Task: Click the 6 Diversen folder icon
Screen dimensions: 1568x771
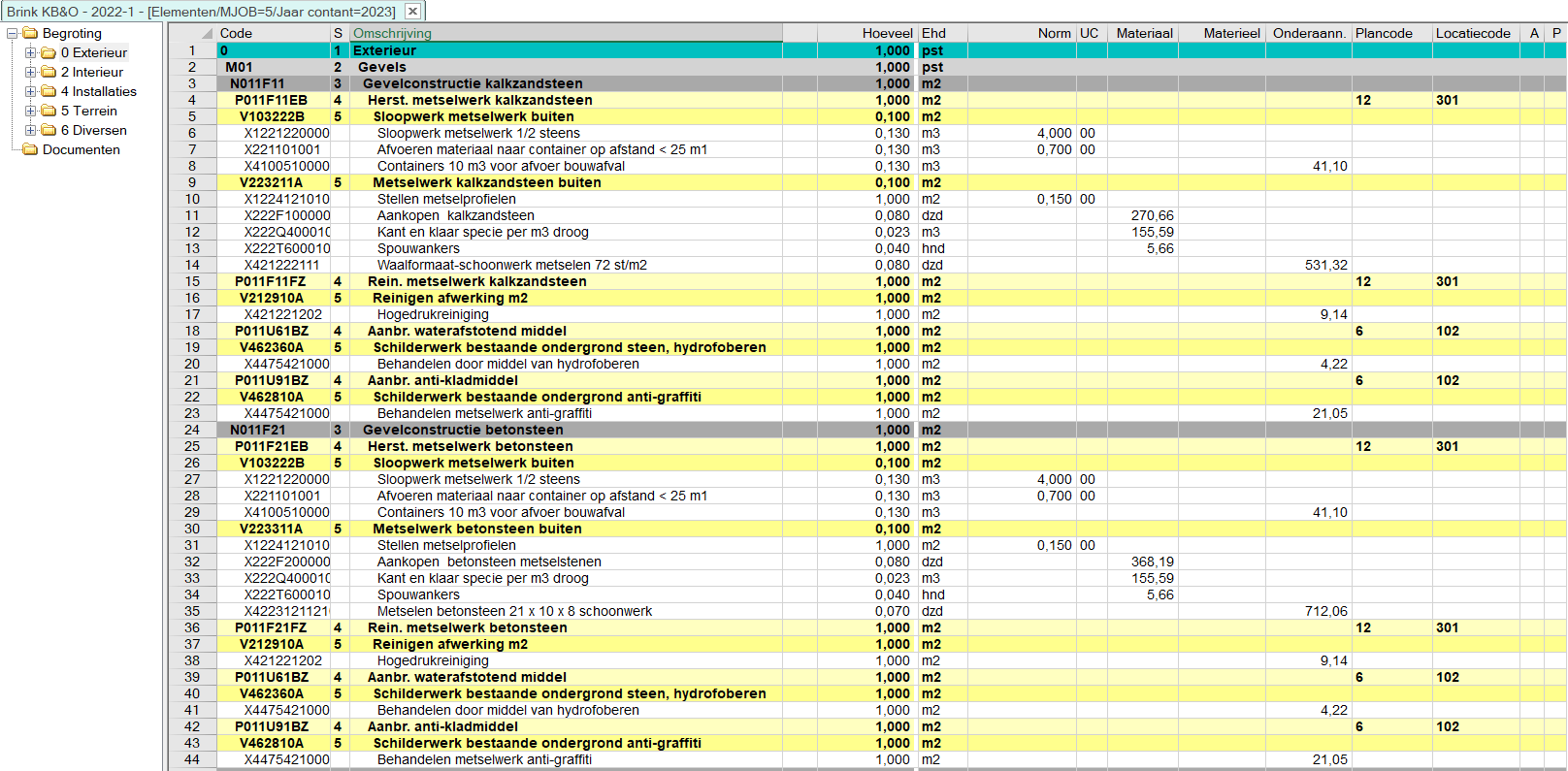Action: click(49, 130)
